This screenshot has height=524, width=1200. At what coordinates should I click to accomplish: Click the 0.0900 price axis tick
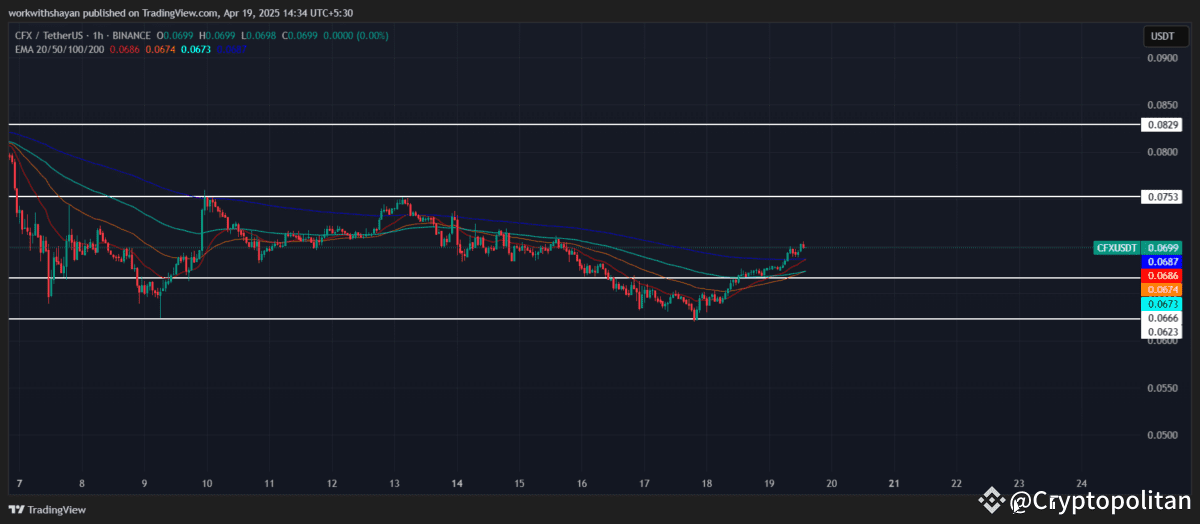[1162, 58]
